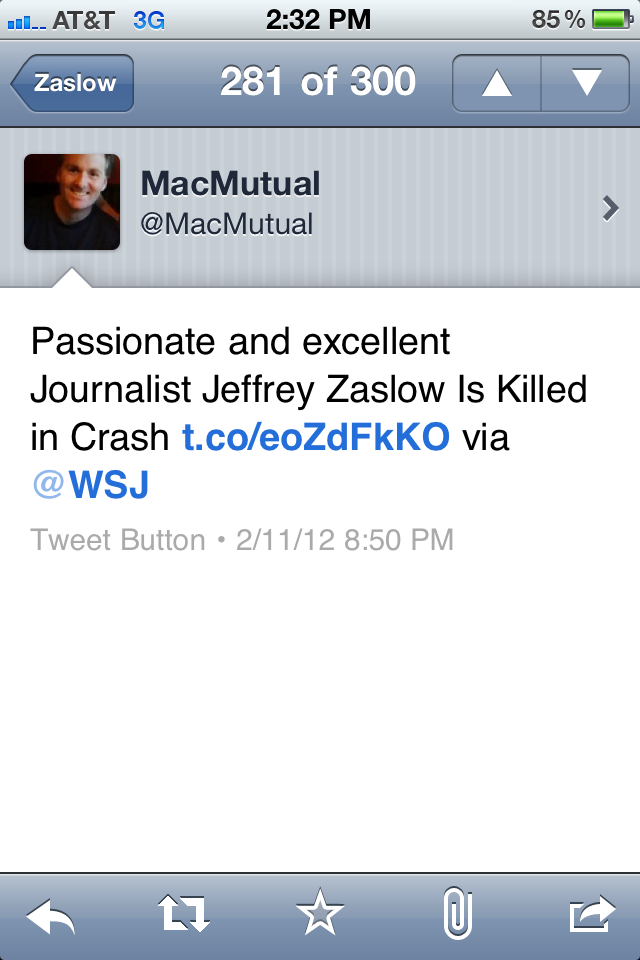Tap MacMutual's profile photo
This screenshot has height=960, width=640.
pyautogui.click(x=72, y=202)
